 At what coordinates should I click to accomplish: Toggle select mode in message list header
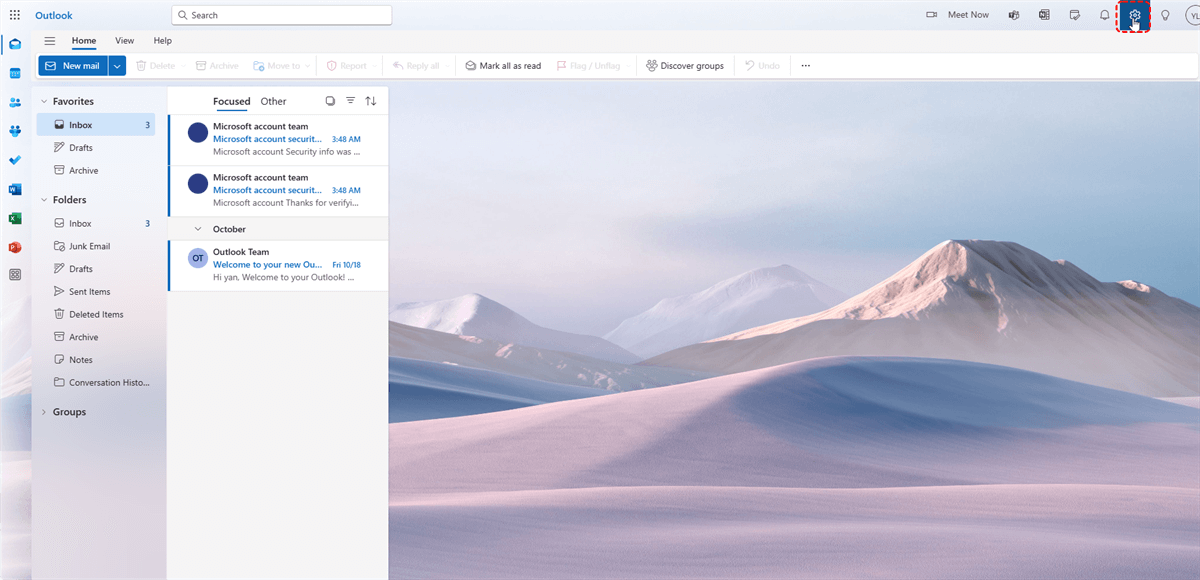click(x=330, y=101)
